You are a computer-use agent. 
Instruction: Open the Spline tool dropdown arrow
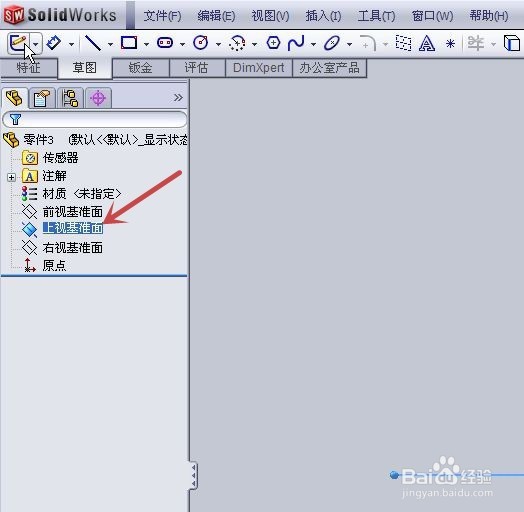(x=313, y=44)
